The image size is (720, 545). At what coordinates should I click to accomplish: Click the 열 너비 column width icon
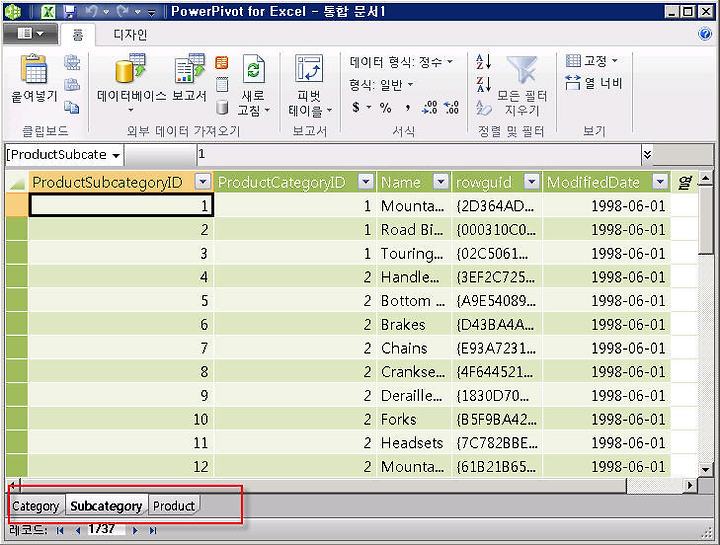tap(573, 83)
